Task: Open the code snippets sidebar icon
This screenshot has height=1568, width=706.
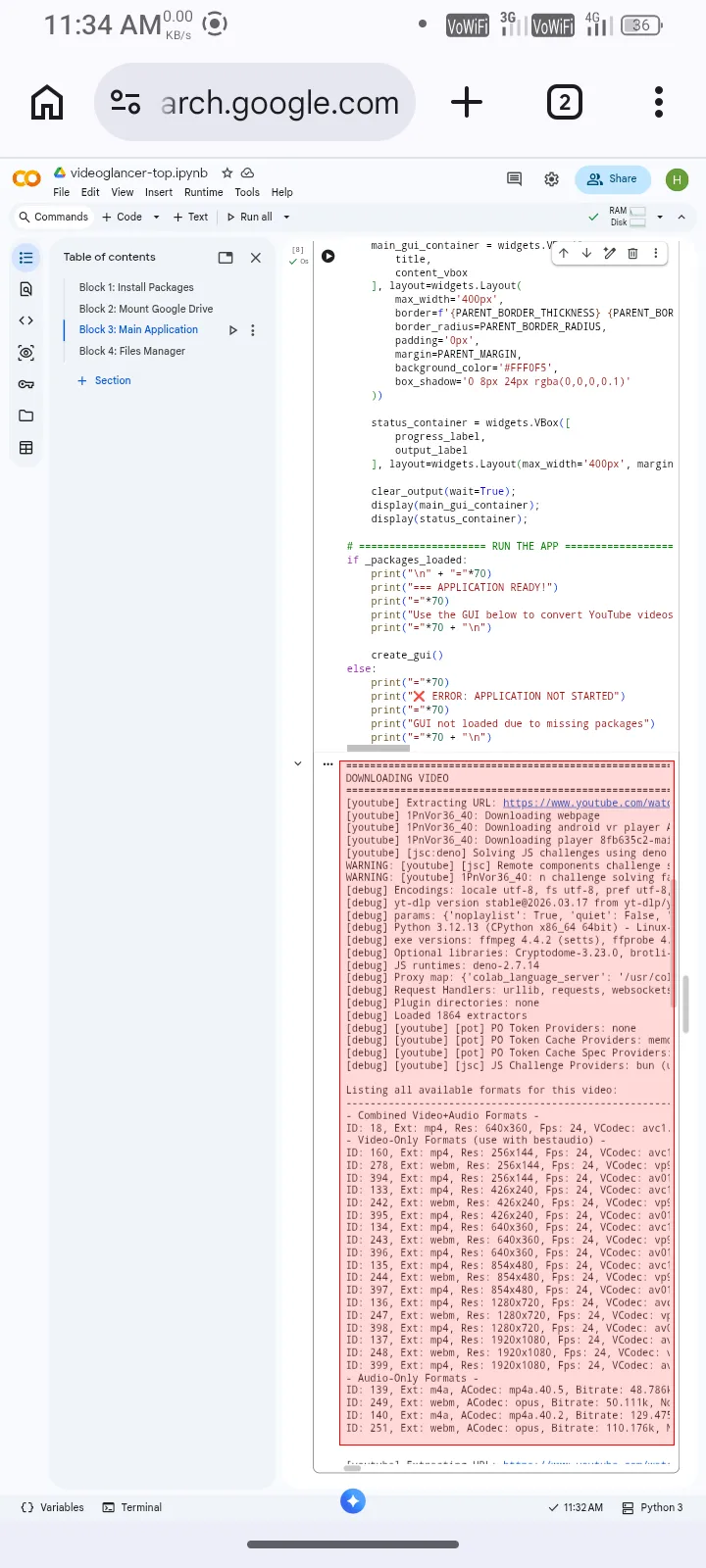Action: pos(26,320)
